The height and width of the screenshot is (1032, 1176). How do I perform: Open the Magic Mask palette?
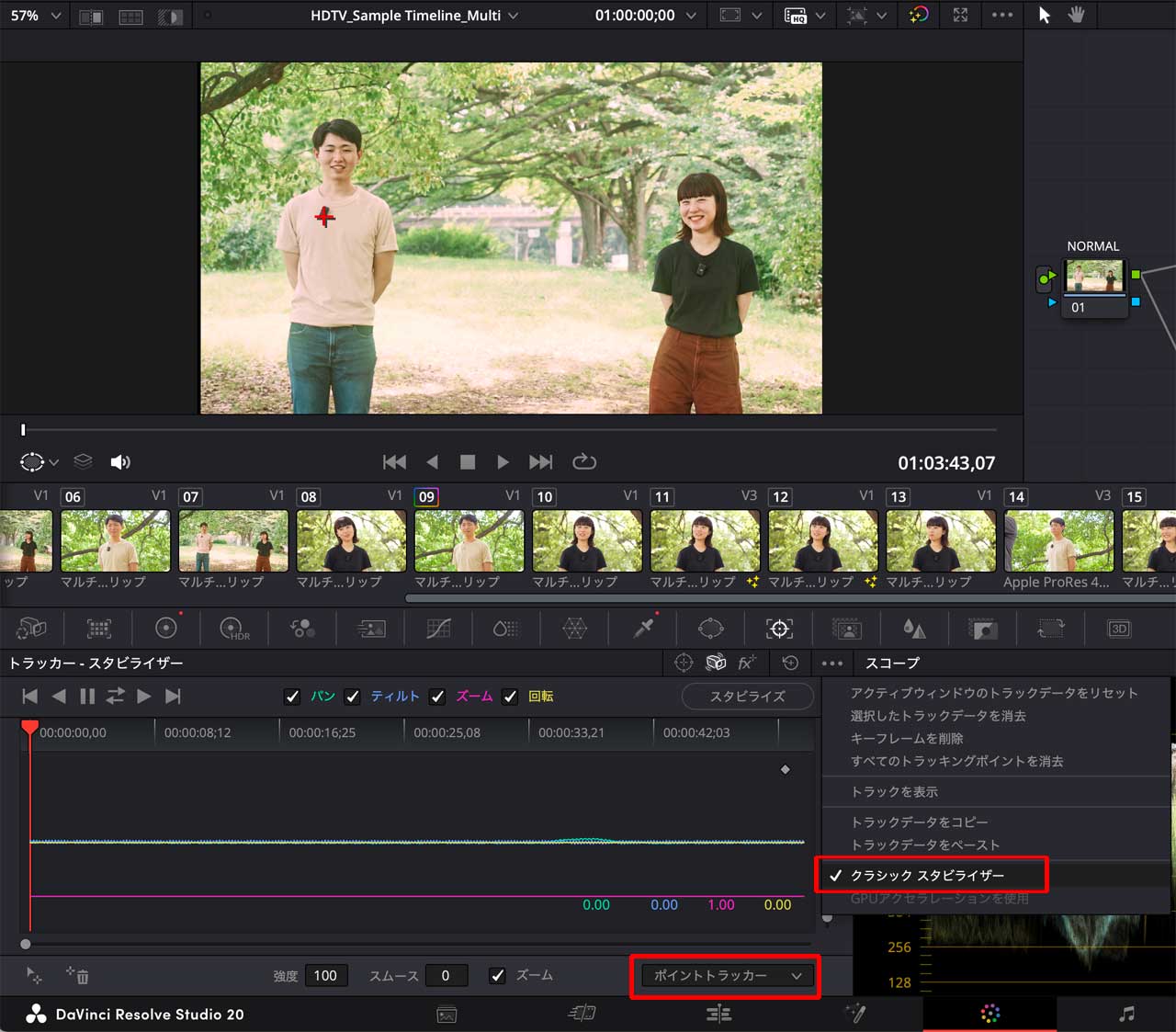pos(846,629)
